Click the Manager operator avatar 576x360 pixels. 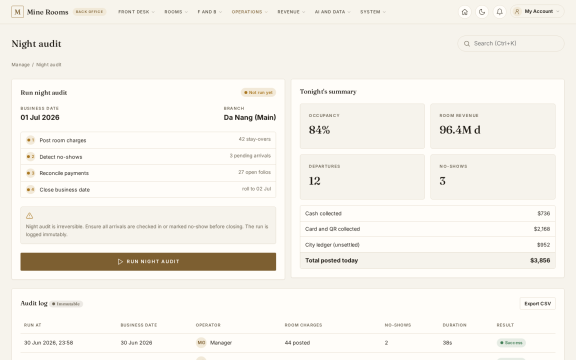[x=201, y=343]
